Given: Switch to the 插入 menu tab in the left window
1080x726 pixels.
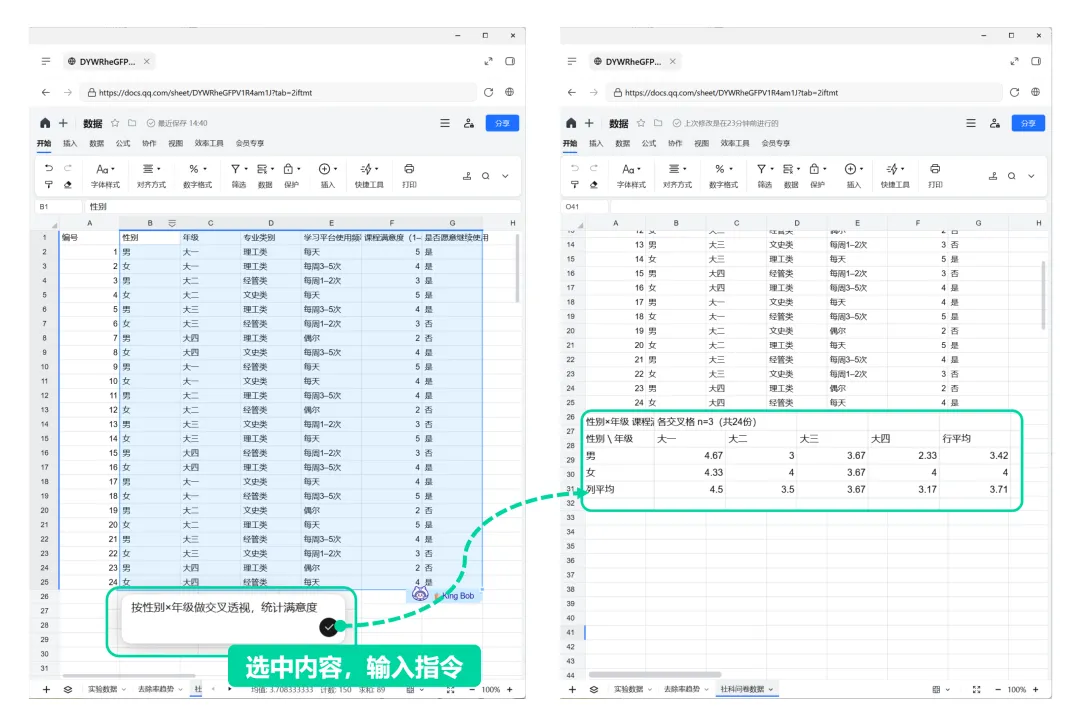Looking at the screenshot, I should tap(70, 143).
